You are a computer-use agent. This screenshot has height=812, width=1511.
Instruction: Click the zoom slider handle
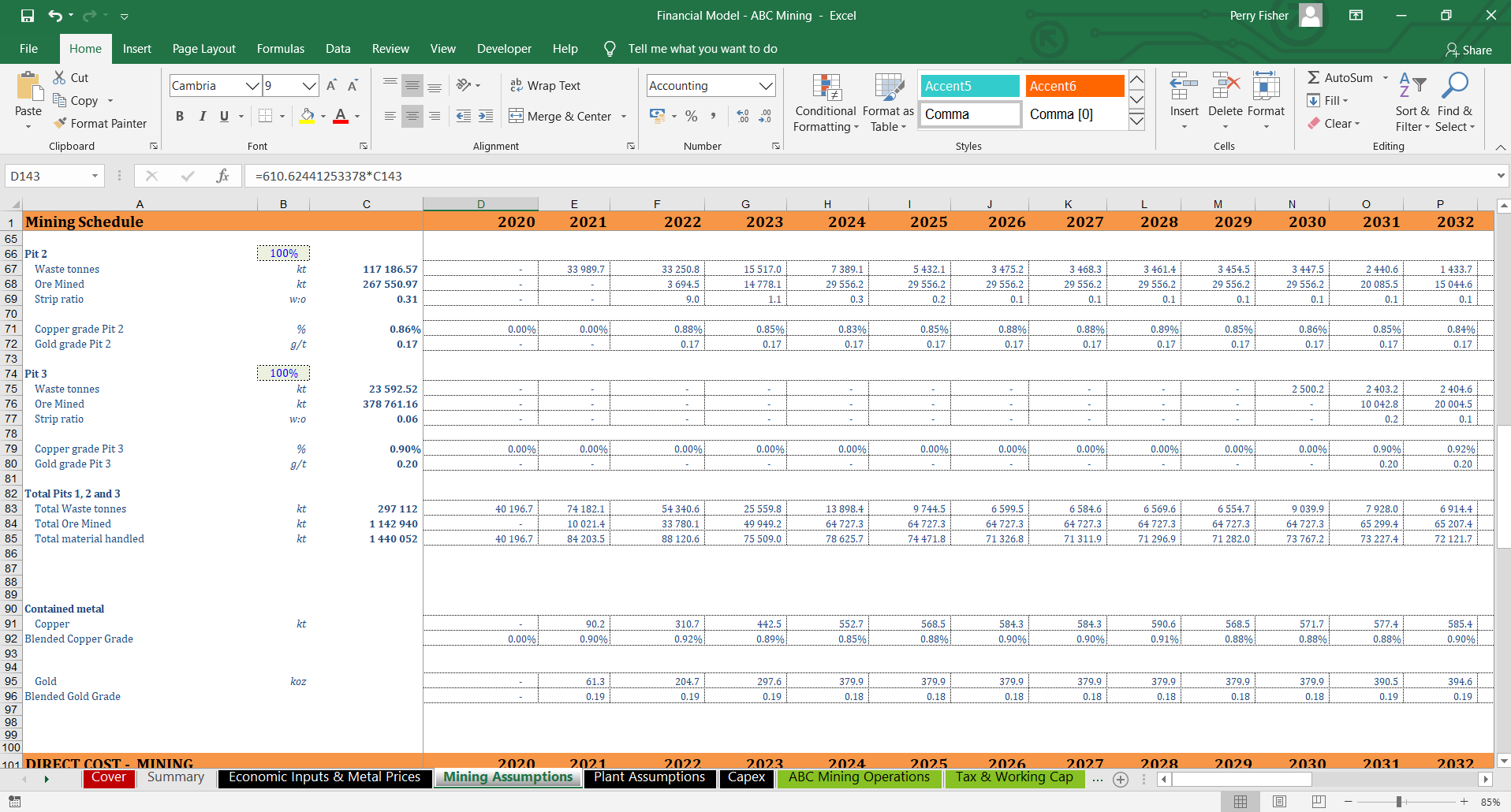click(1399, 802)
